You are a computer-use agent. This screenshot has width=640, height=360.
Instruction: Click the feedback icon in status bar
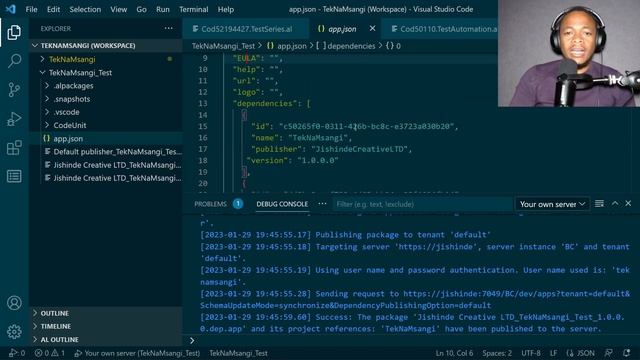tap(609, 353)
